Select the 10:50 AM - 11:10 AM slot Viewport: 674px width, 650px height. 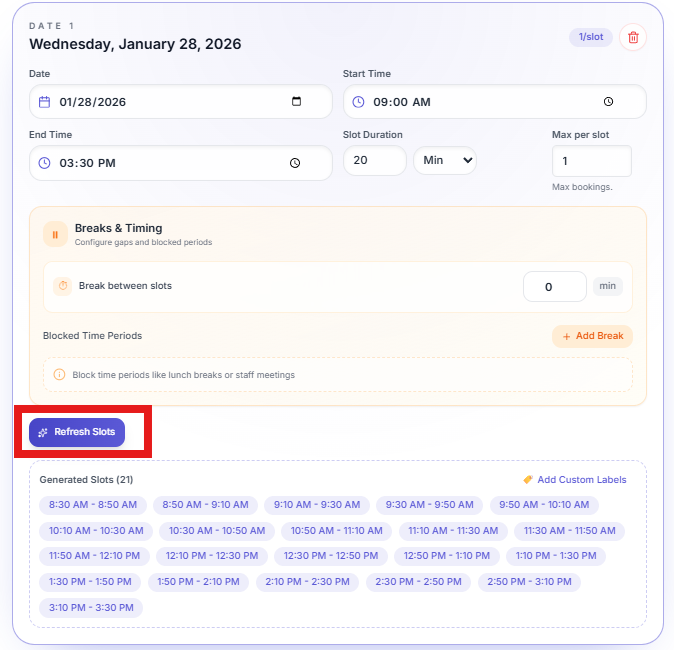click(337, 531)
